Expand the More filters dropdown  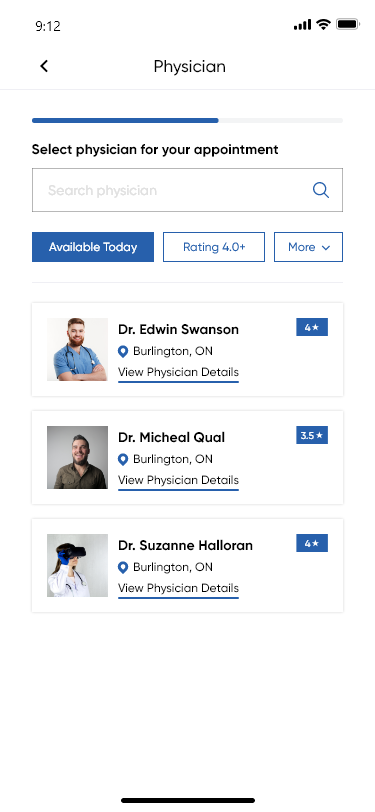[x=308, y=247]
